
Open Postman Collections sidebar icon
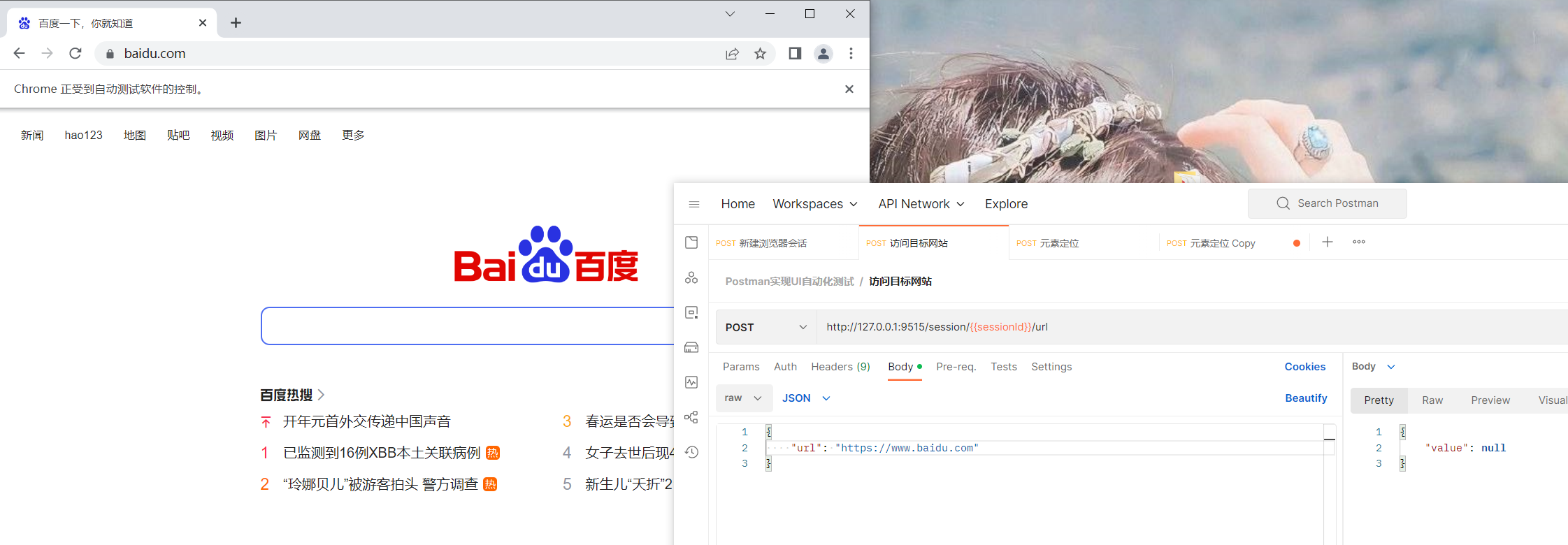click(x=691, y=242)
